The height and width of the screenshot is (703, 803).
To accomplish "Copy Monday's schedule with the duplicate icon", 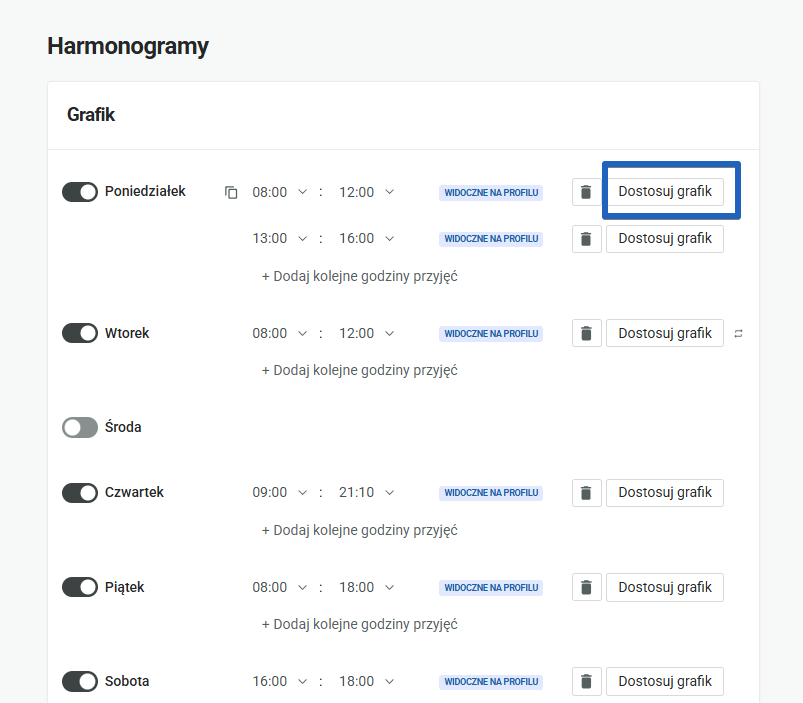I will coord(231,191).
